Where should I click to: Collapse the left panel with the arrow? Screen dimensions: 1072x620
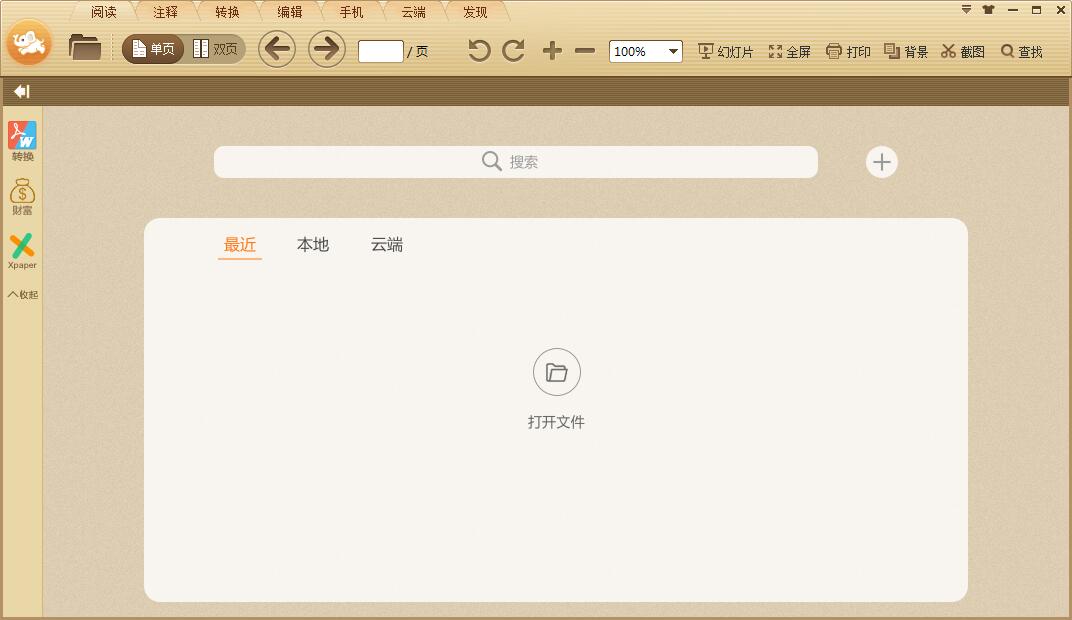click(x=21, y=91)
